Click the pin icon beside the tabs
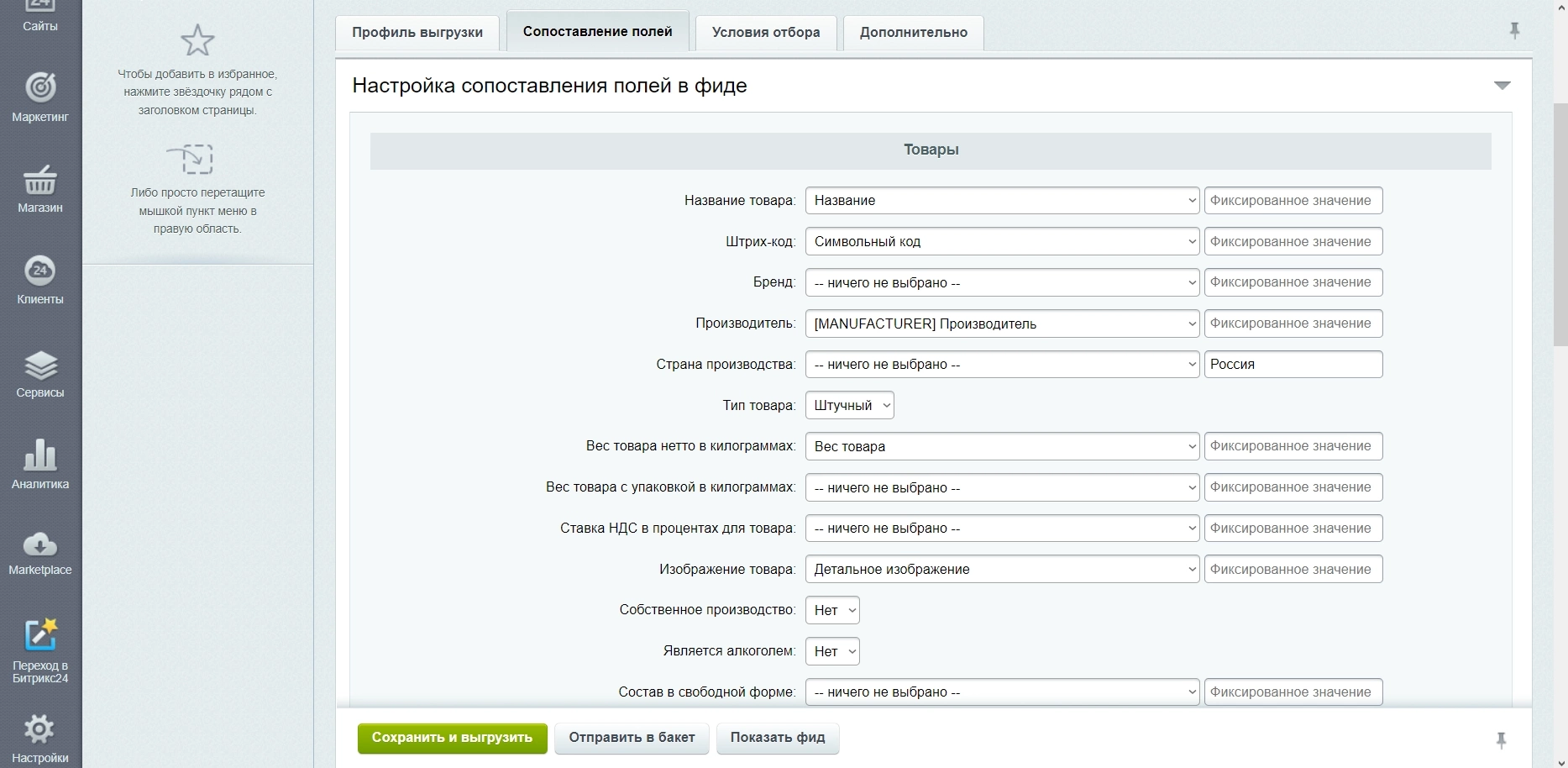 (1514, 31)
